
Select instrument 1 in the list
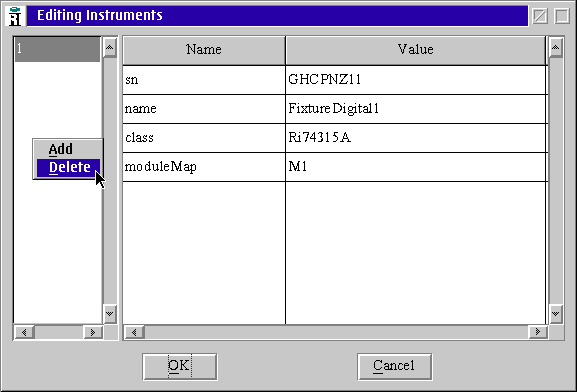[x=57, y=49]
